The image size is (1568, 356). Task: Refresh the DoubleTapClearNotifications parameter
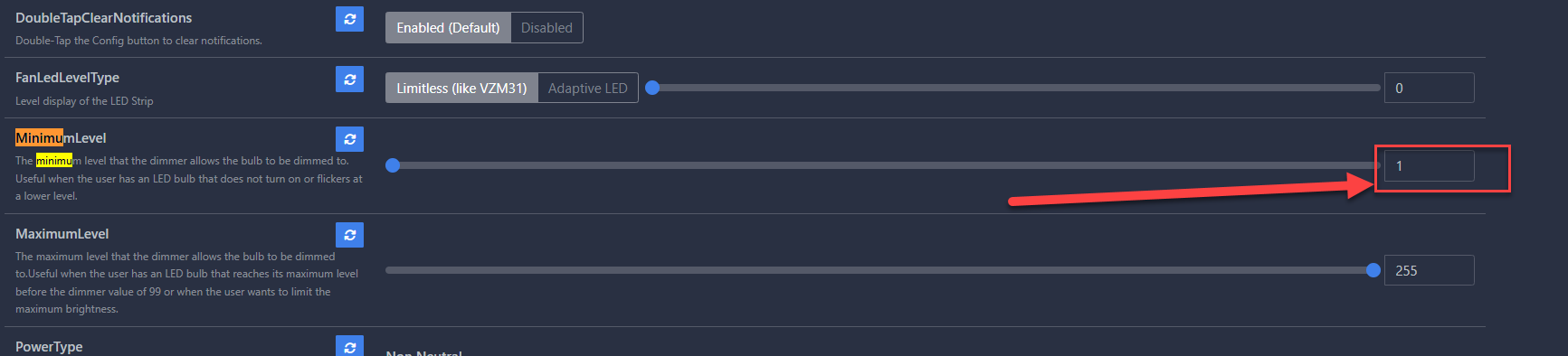point(349,19)
